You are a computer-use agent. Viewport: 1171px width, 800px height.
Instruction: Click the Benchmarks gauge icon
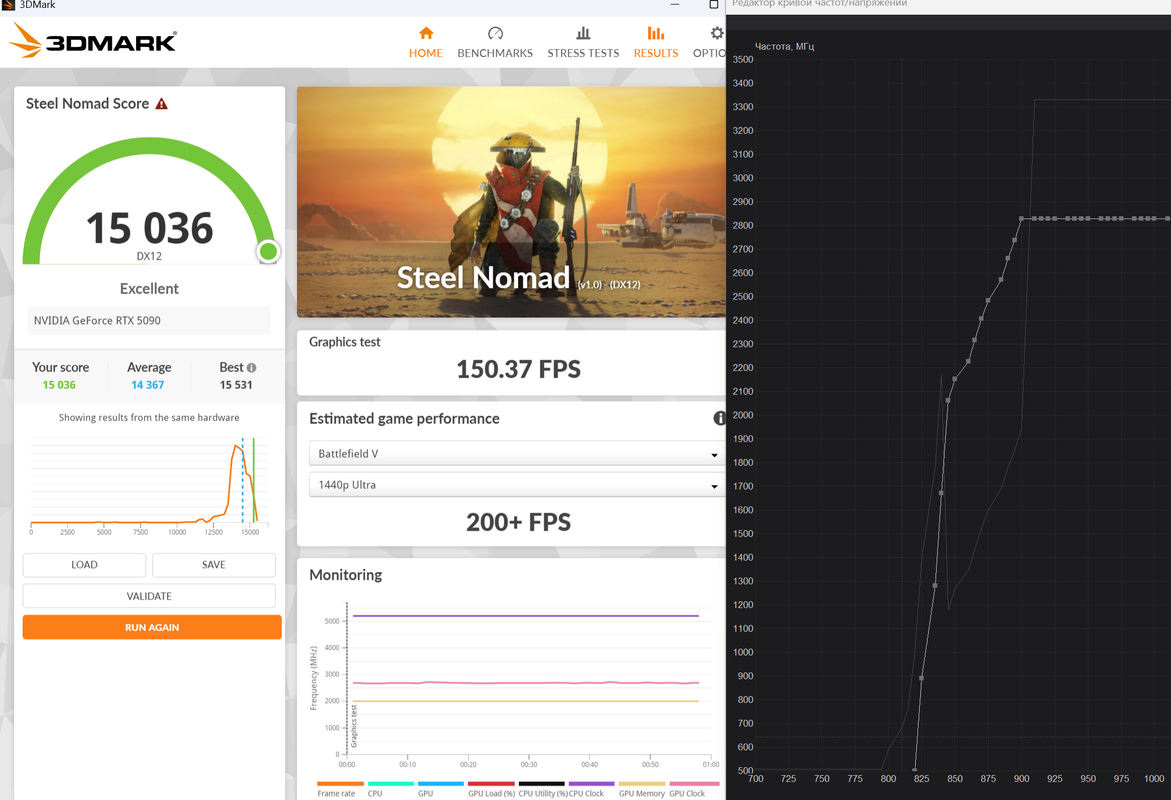tap(495, 33)
